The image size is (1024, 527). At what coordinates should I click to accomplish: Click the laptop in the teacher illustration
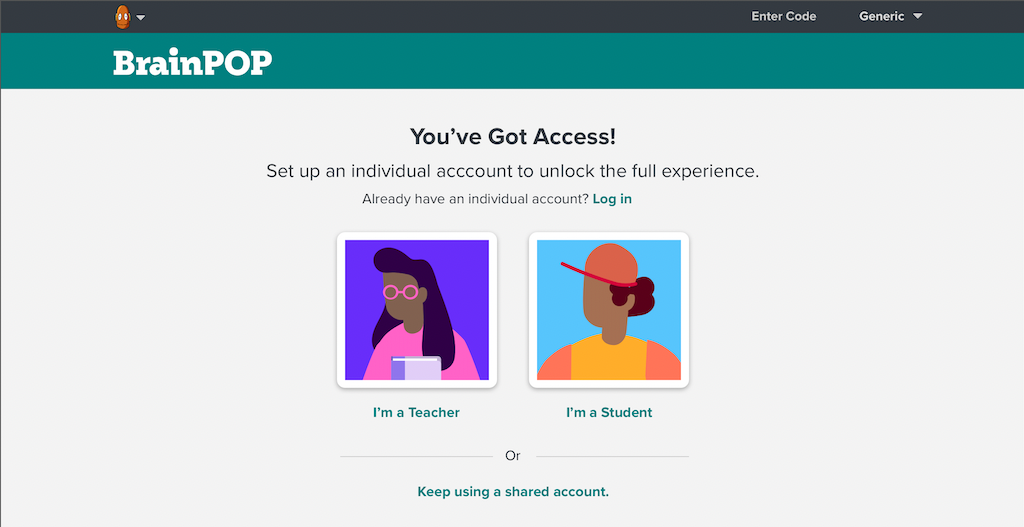click(416, 368)
